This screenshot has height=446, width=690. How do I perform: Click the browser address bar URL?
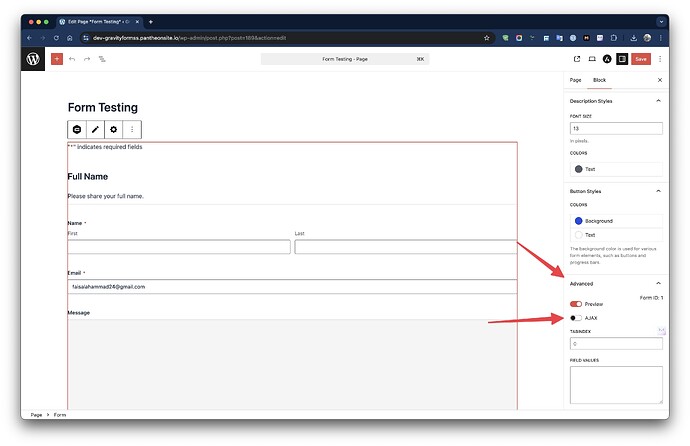[x=189, y=38]
